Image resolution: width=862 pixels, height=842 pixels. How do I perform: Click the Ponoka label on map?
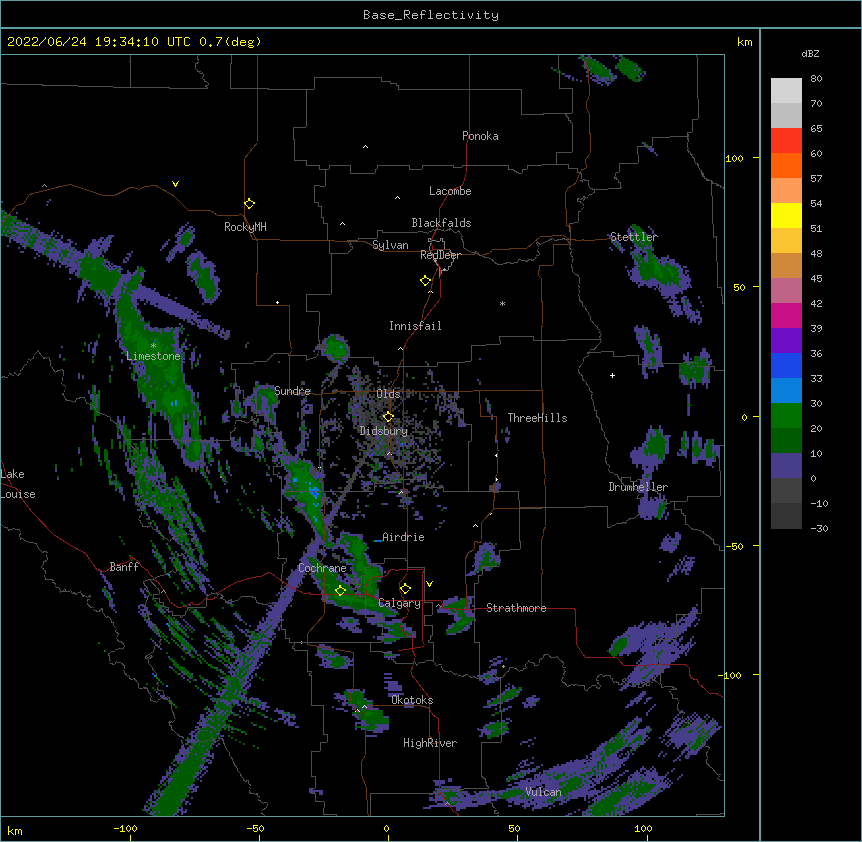(480, 136)
